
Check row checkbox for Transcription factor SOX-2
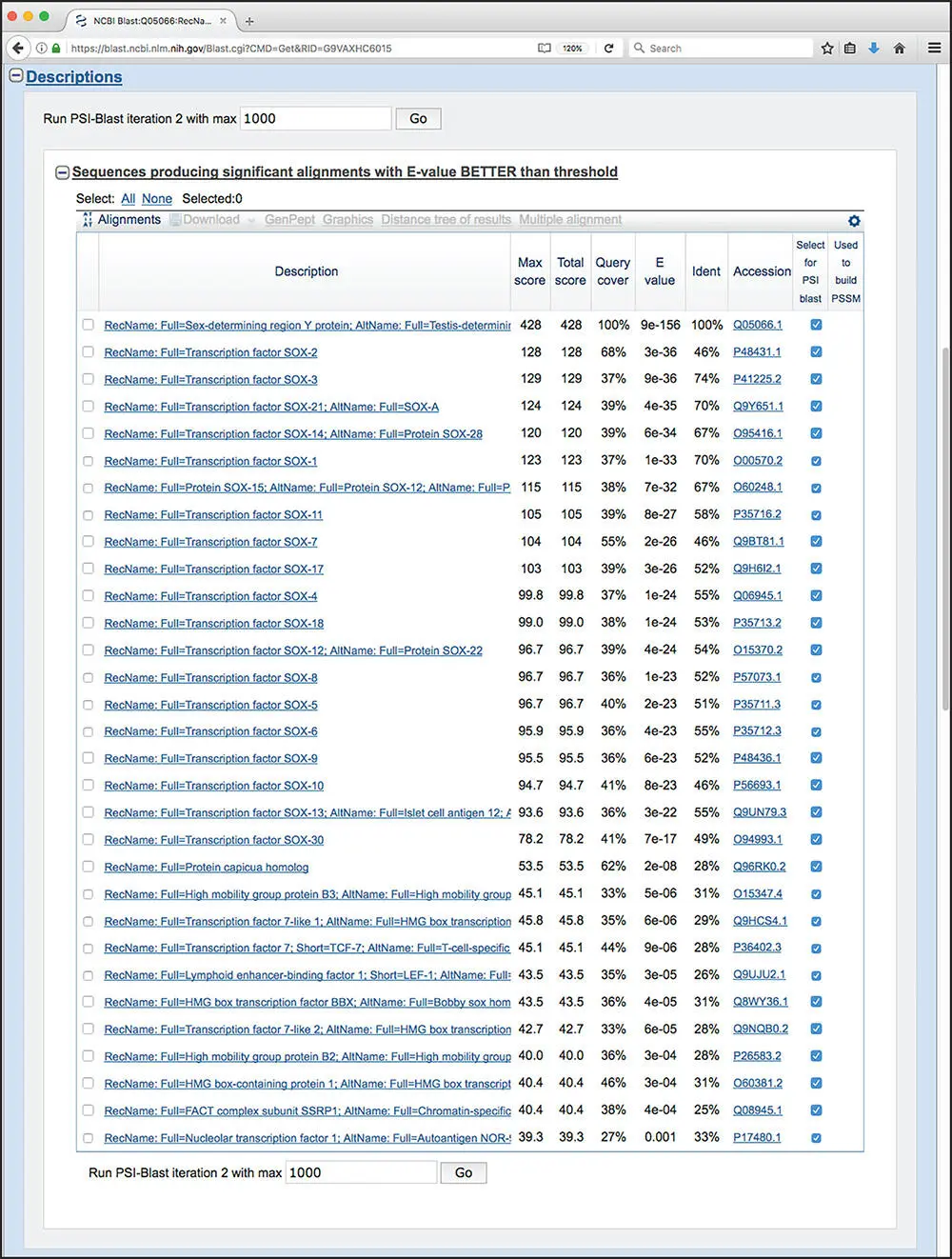tap(88, 351)
